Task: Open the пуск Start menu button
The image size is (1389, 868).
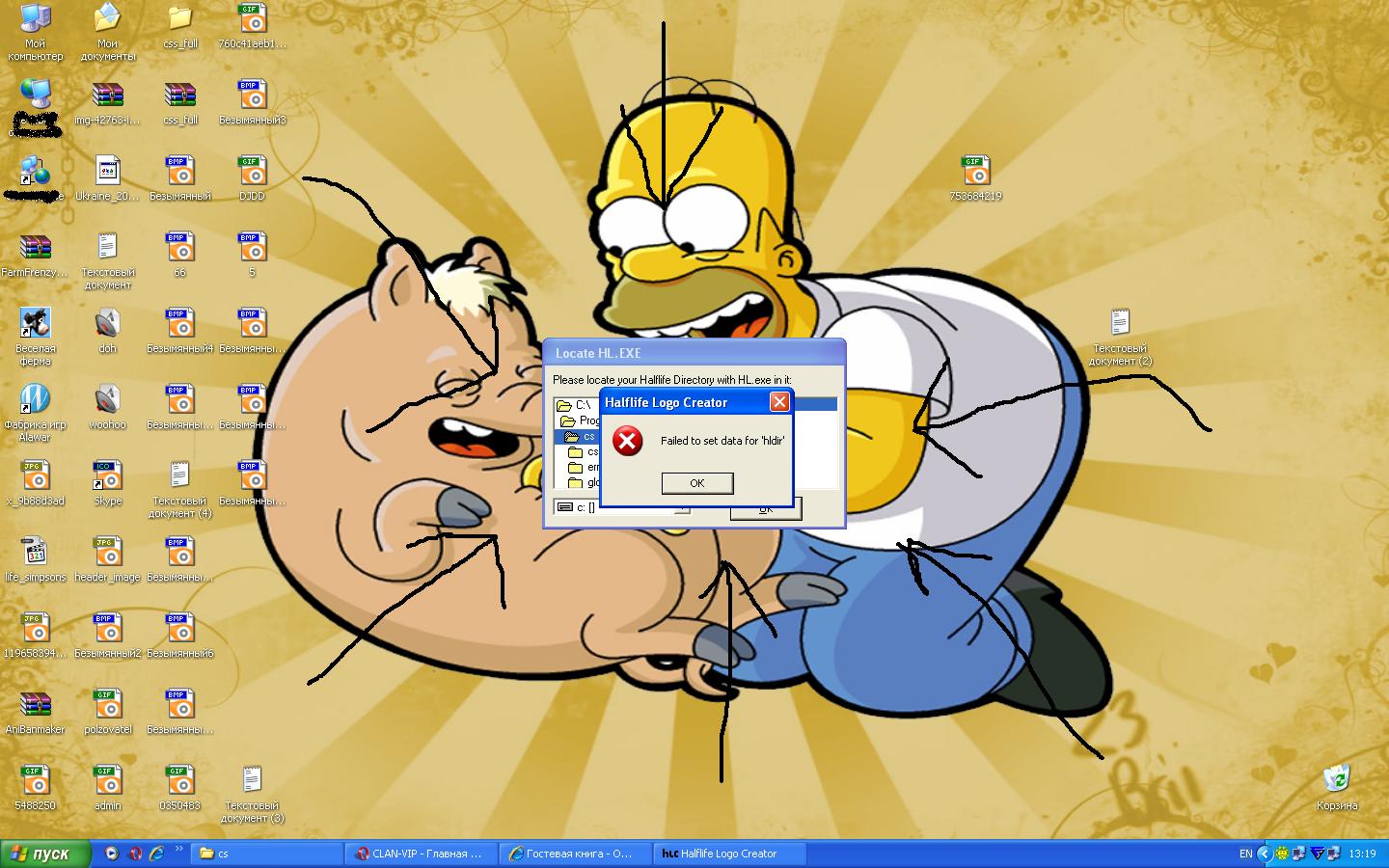Action: pyautogui.click(x=45, y=854)
